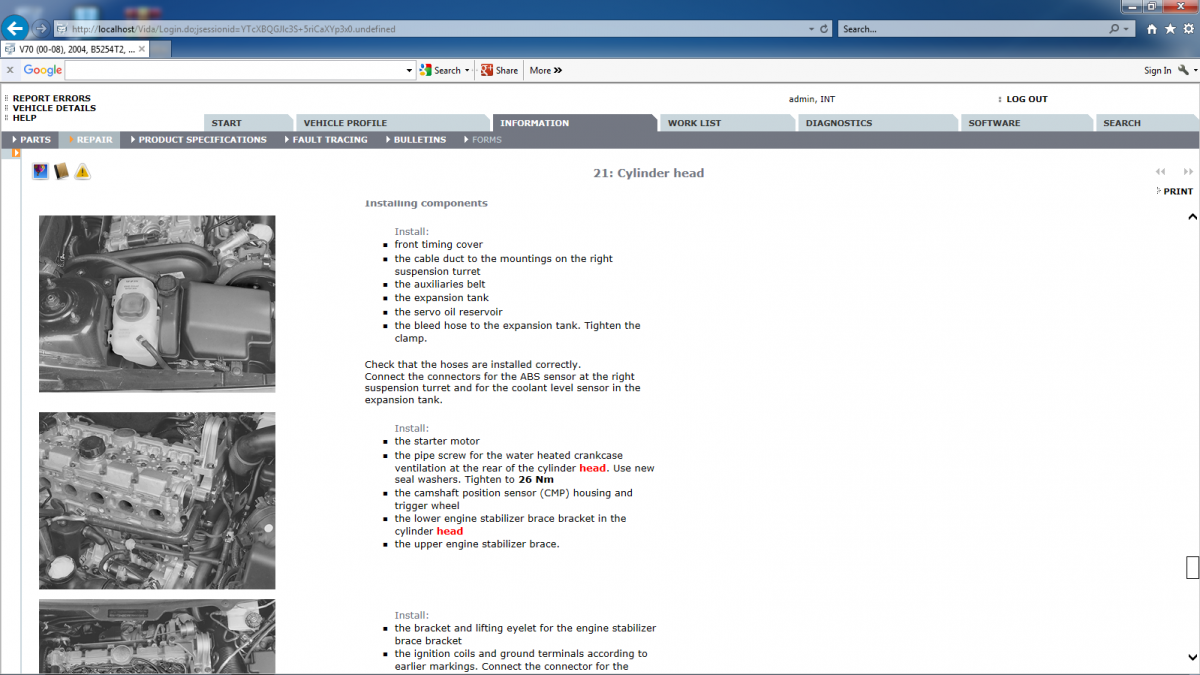Click the Refresh icon in the address bar
This screenshot has height=675, width=1200.
click(823, 29)
